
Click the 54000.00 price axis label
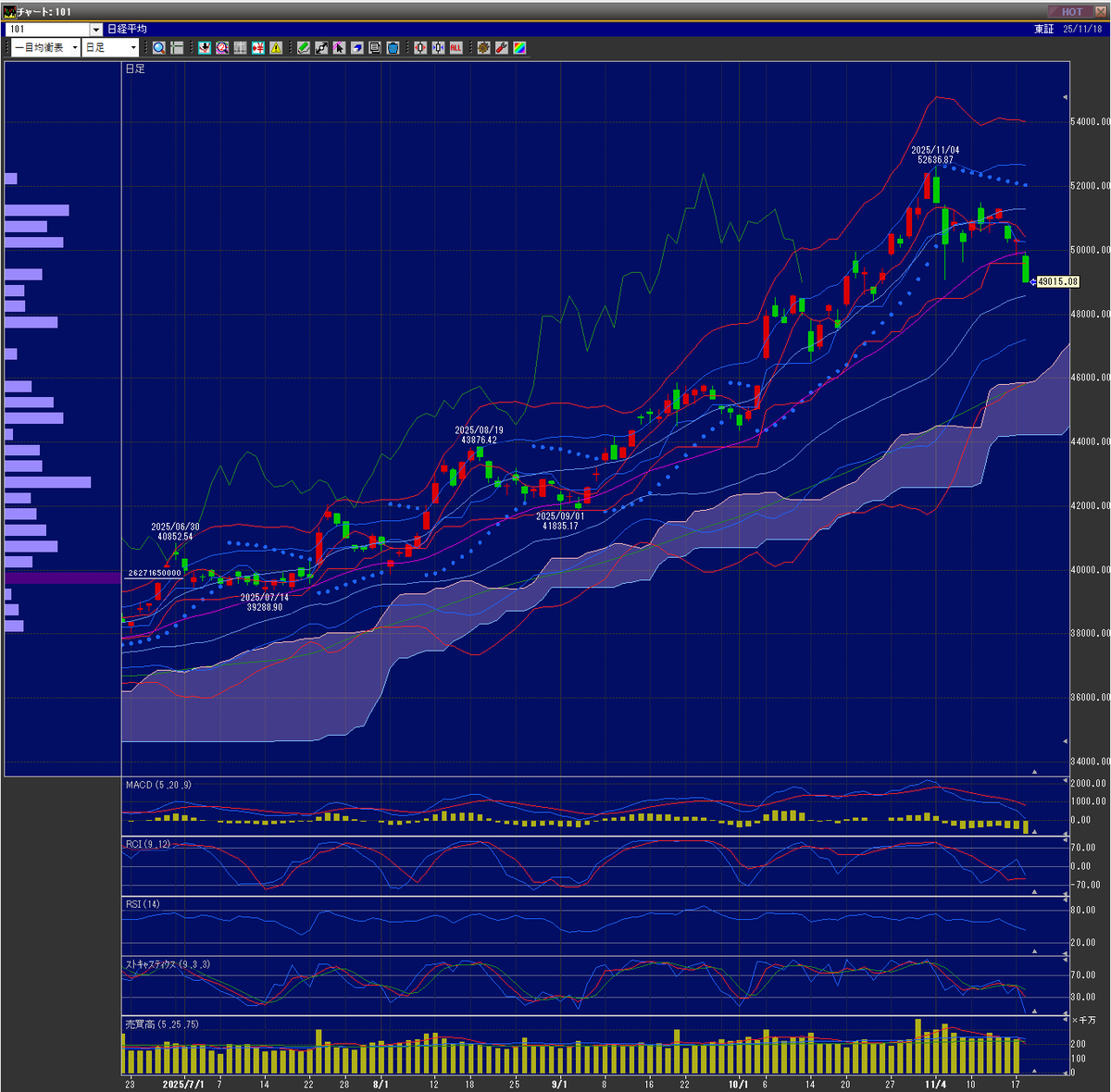pyautogui.click(x=1091, y=122)
